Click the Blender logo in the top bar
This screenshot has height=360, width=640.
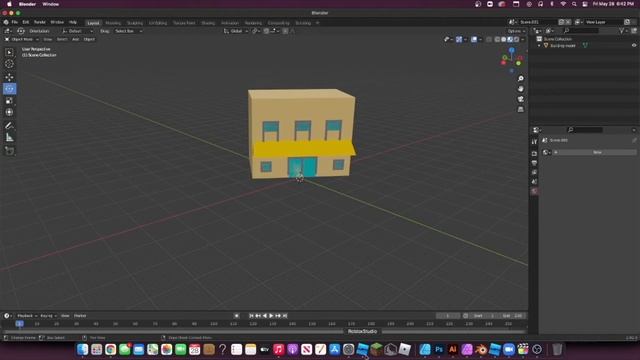pos(6,22)
